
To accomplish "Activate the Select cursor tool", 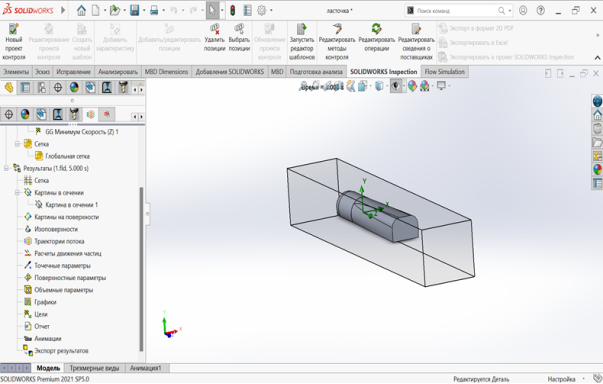I will 212,10.
